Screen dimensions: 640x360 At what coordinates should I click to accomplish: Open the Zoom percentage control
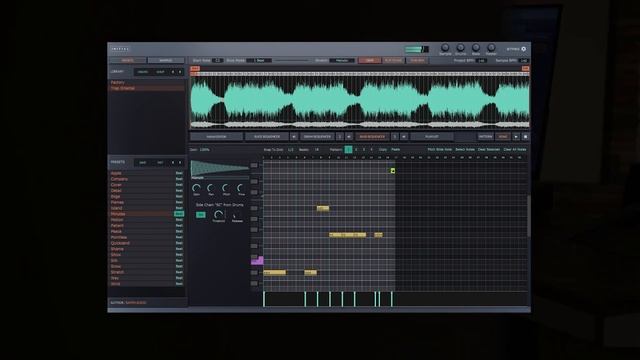pyautogui.click(x=205, y=150)
